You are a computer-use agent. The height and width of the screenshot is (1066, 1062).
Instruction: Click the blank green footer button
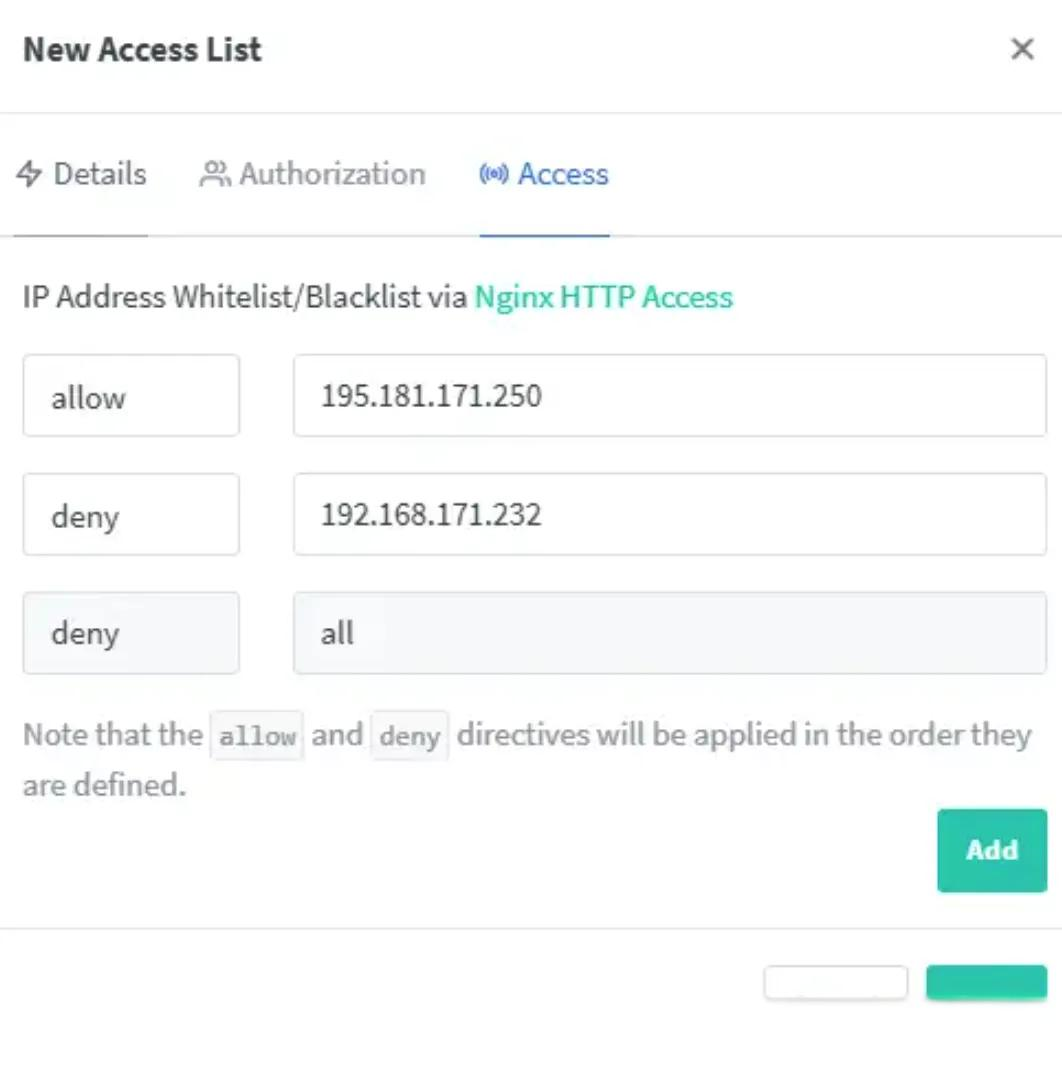(x=986, y=983)
